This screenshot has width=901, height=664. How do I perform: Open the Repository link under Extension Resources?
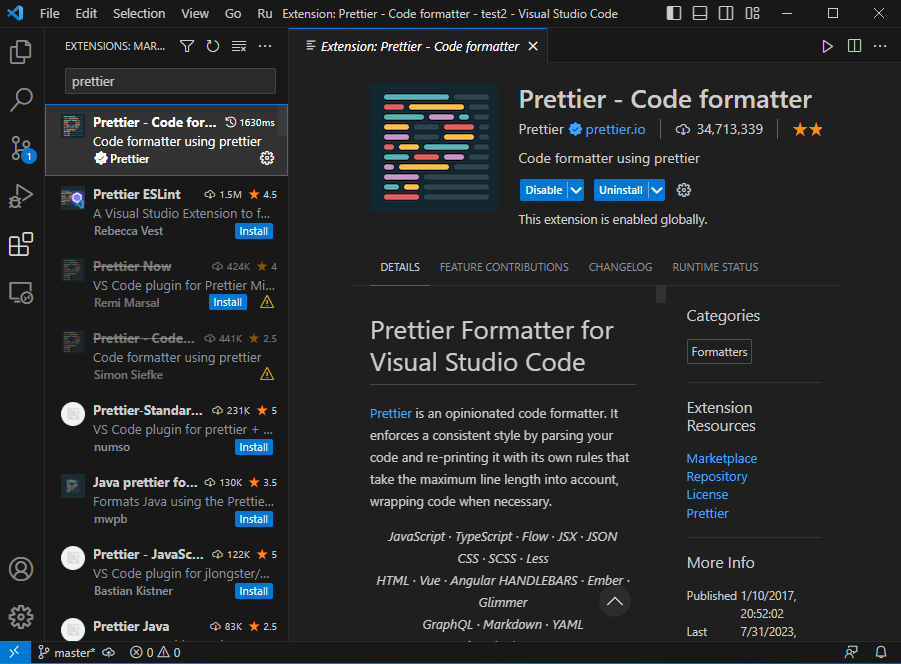click(x=716, y=476)
